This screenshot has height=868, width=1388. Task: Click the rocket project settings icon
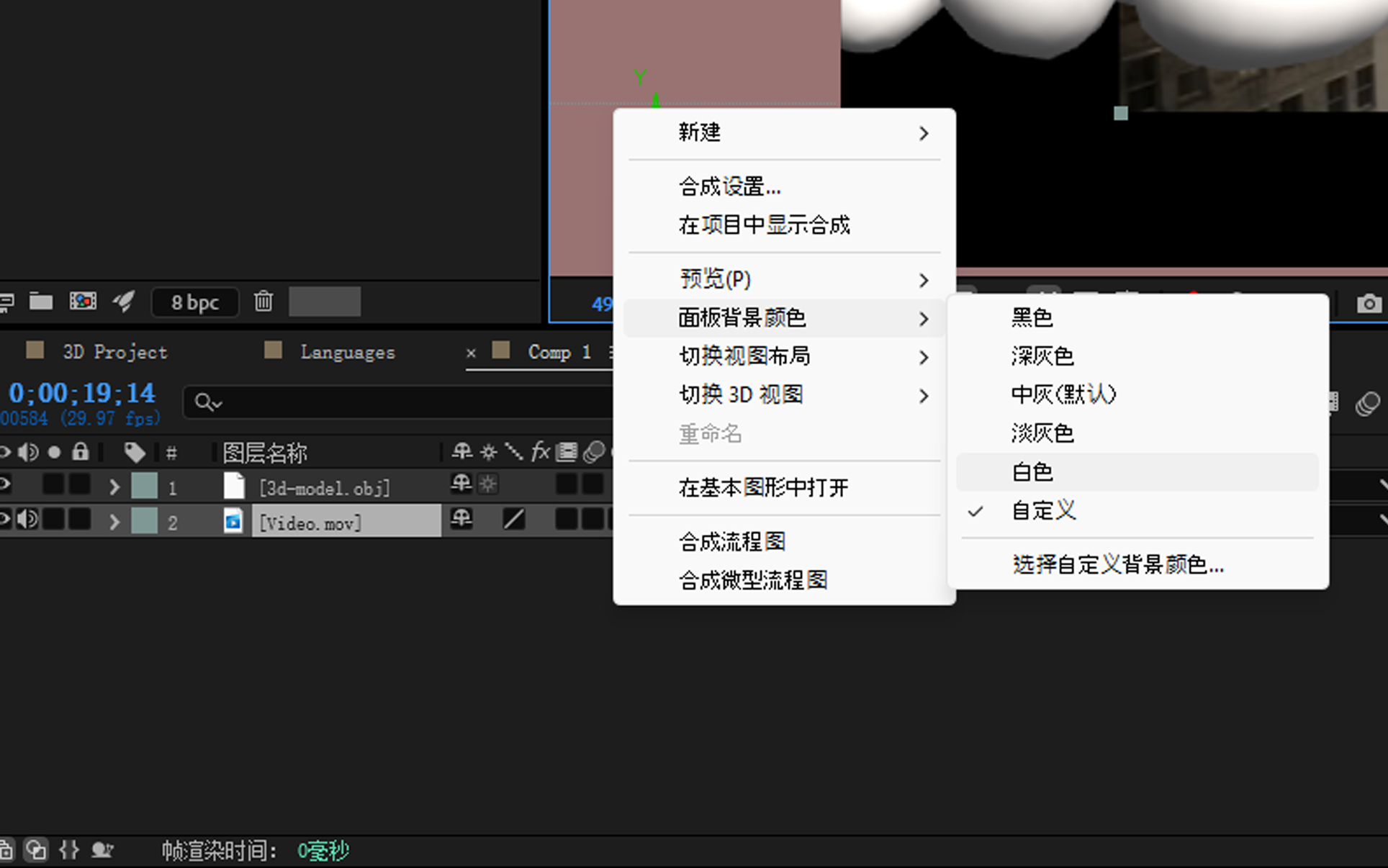124,302
